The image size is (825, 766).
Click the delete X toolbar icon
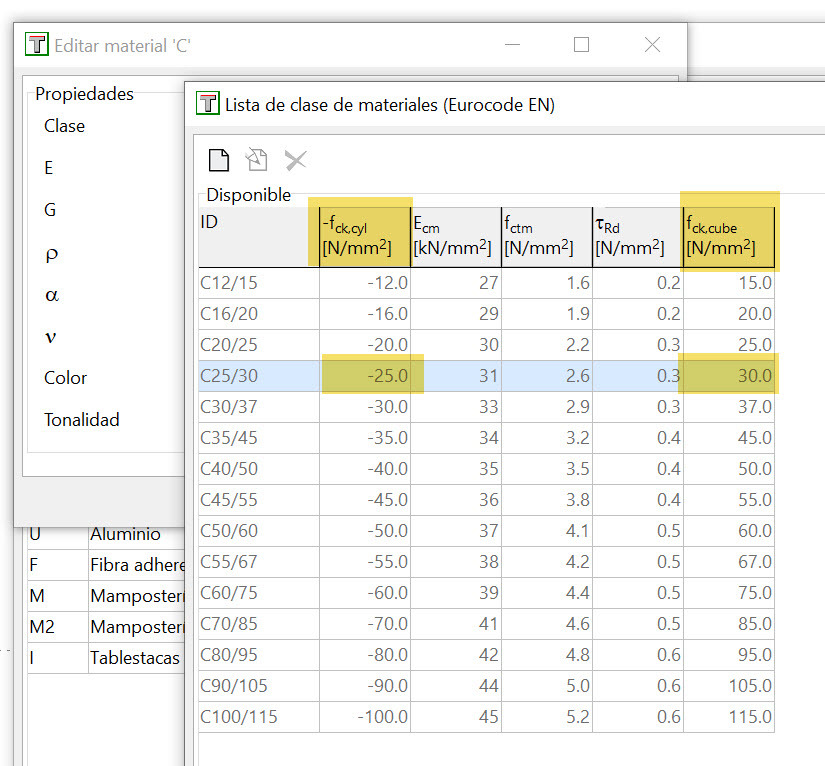click(x=296, y=160)
